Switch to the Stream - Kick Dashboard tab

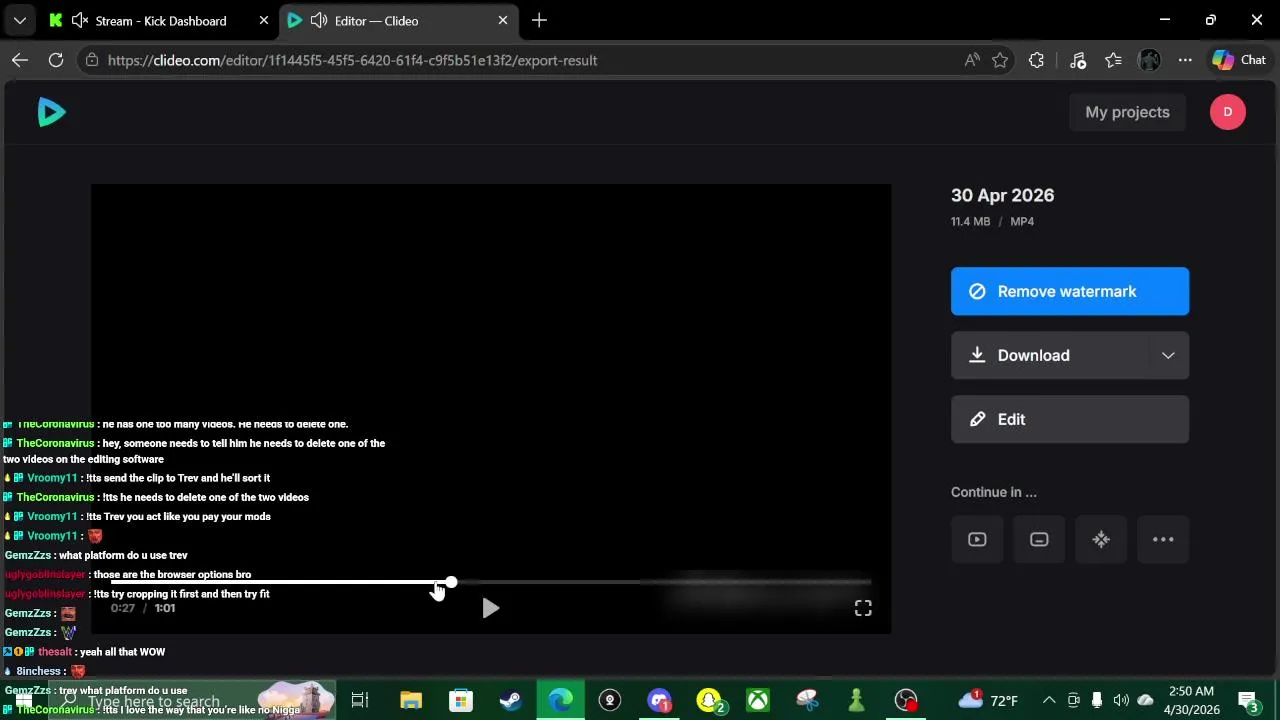pos(161,21)
